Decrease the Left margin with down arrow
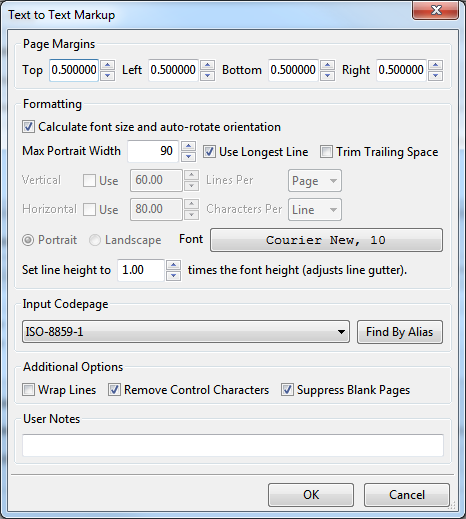This screenshot has height=519, width=466. (207, 76)
